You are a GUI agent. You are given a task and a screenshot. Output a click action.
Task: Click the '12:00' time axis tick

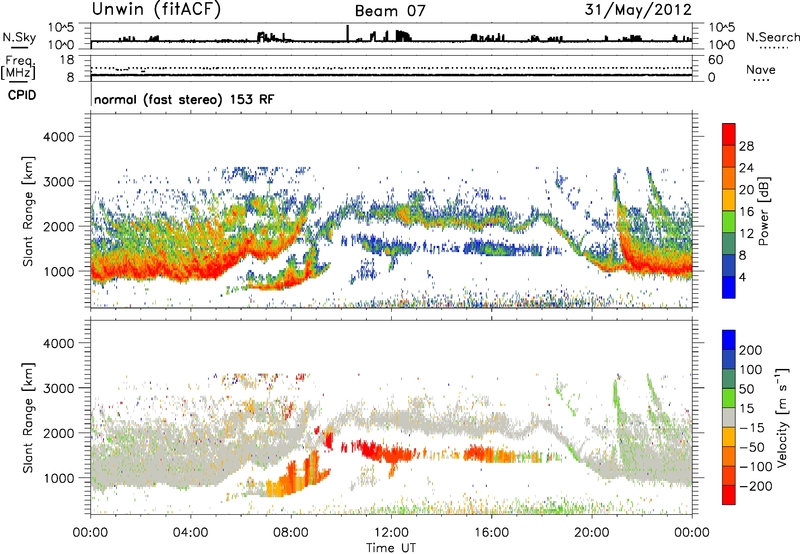391,533
